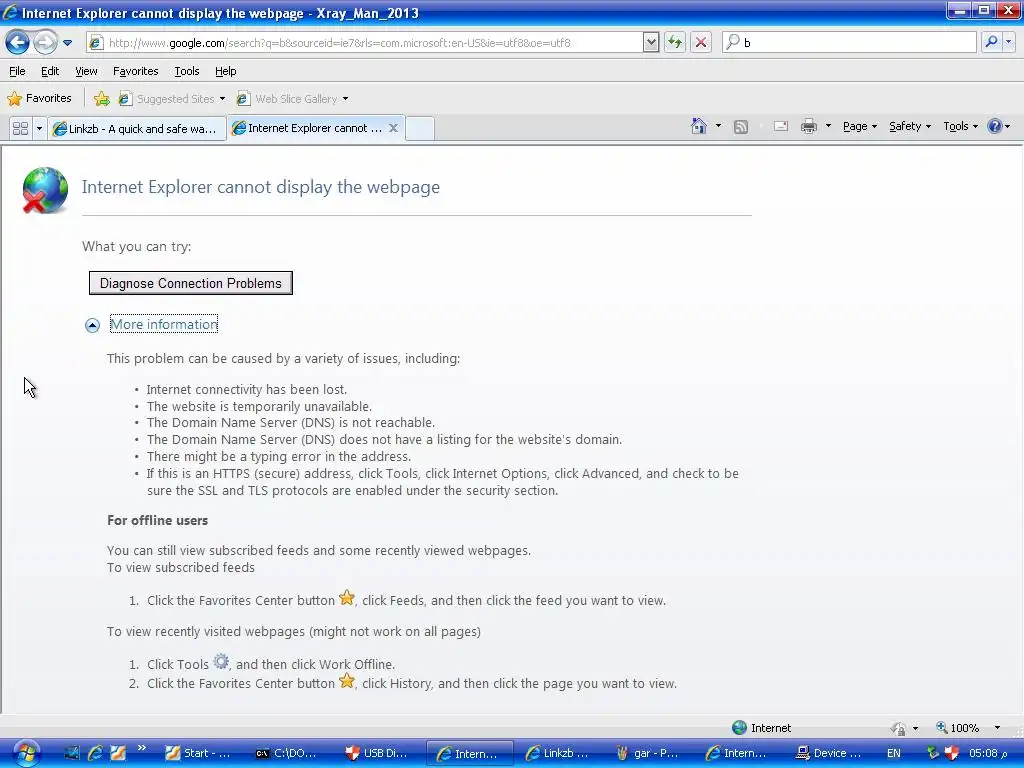The width and height of the screenshot is (1024, 768).
Task: Click the third orange quick launch icon
Action: point(118,753)
